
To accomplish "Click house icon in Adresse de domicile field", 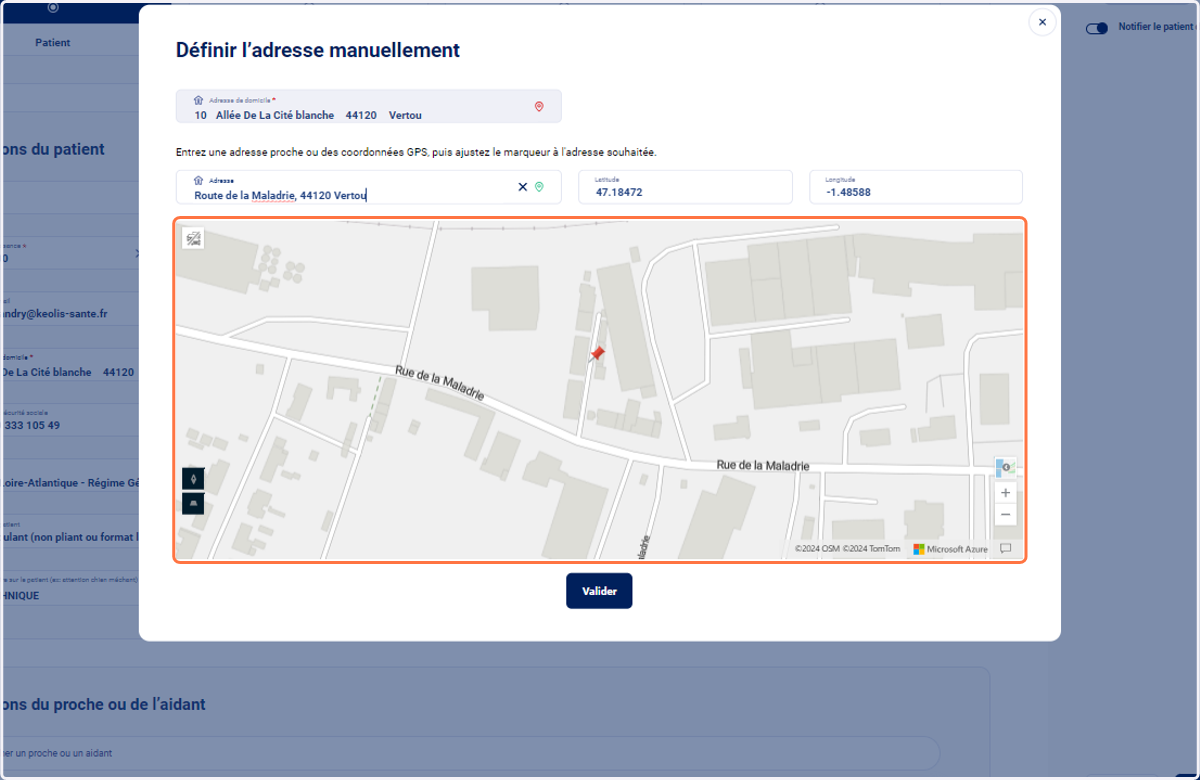I will point(198,101).
